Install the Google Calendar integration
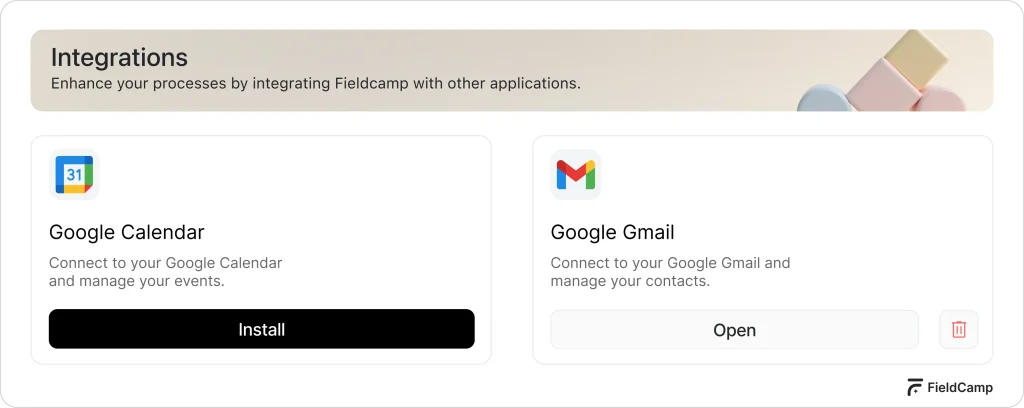Image resolution: width=1024 pixels, height=408 pixels. pyautogui.click(x=261, y=329)
